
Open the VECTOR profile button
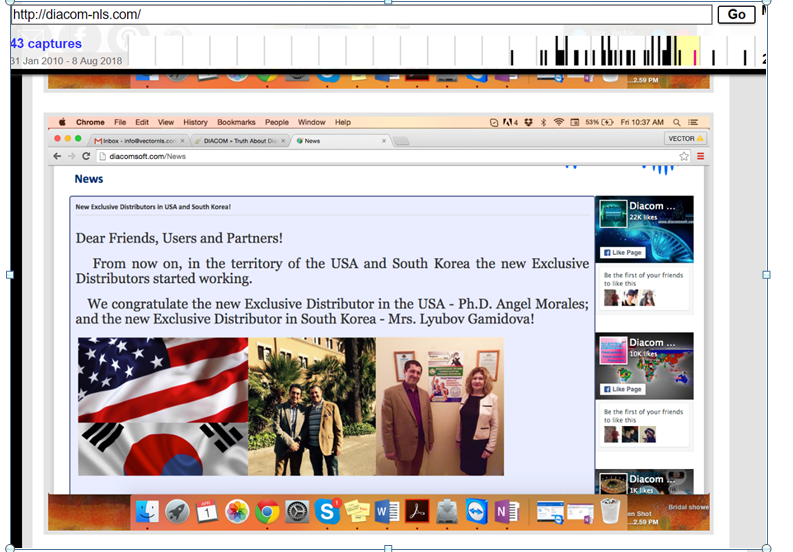[685, 139]
